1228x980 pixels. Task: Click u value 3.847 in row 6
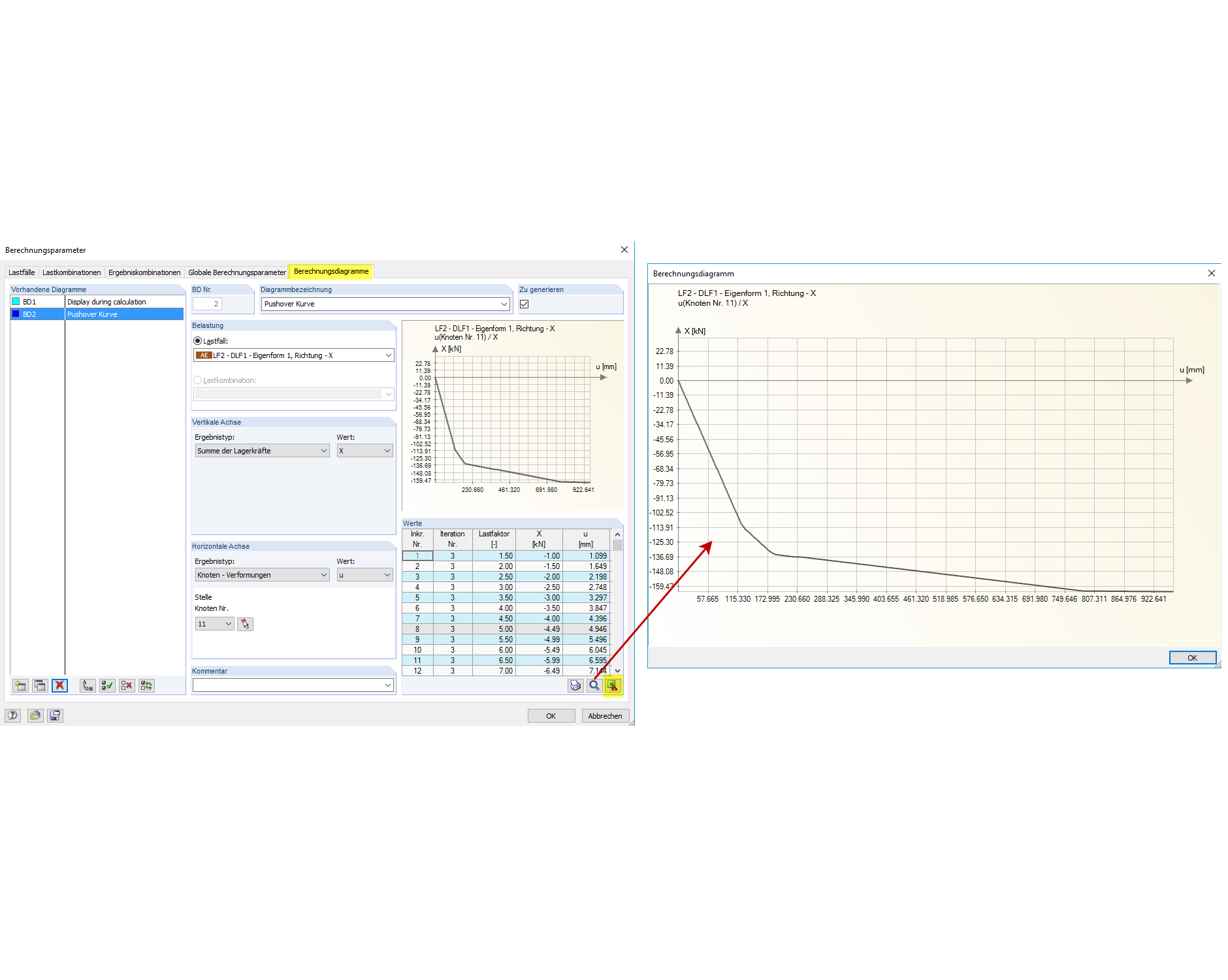[x=586, y=608]
